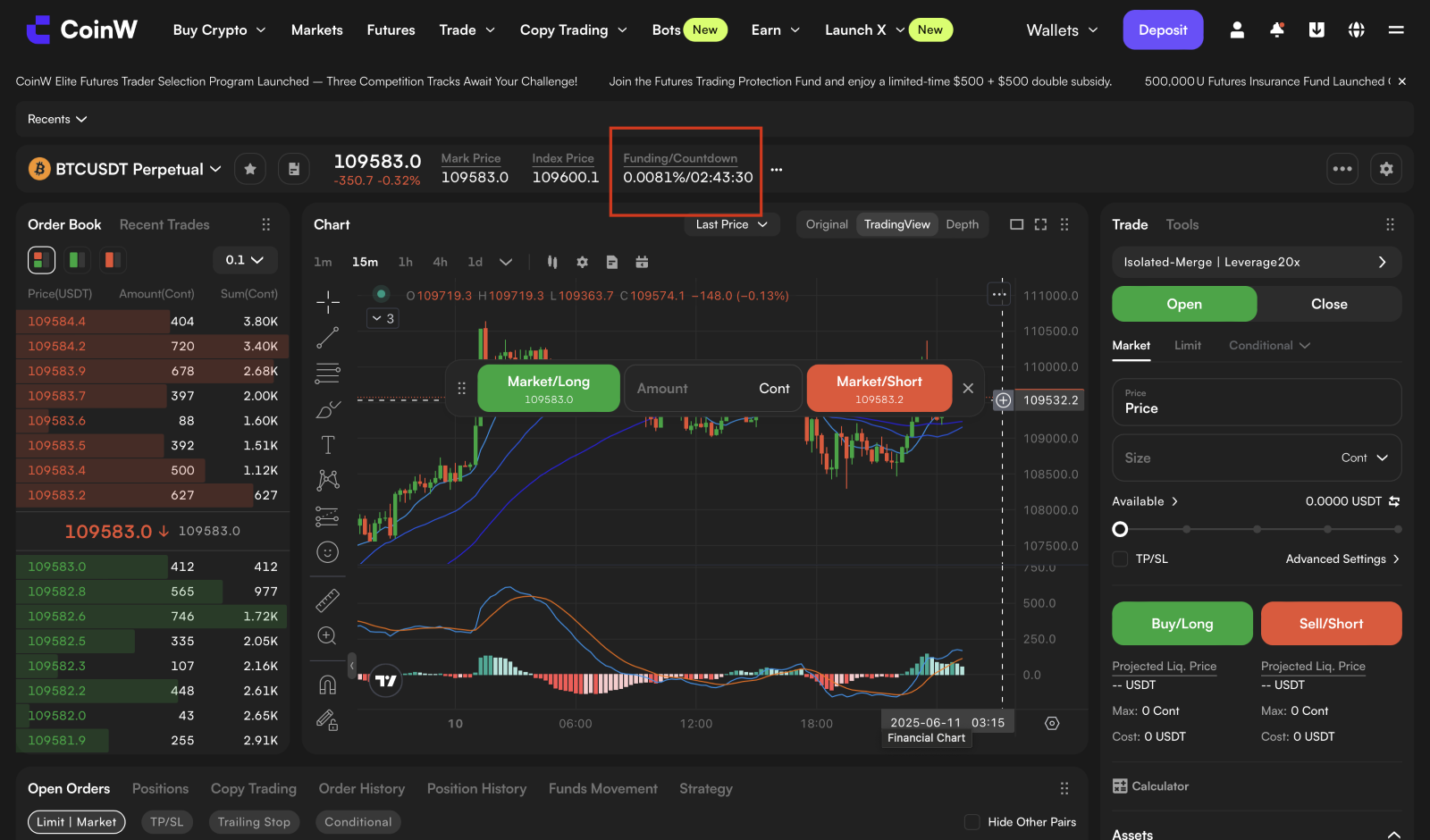The width and height of the screenshot is (1430, 840).
Task: Toggle the chart widescreen layout icon
Action: [1017, 224]
